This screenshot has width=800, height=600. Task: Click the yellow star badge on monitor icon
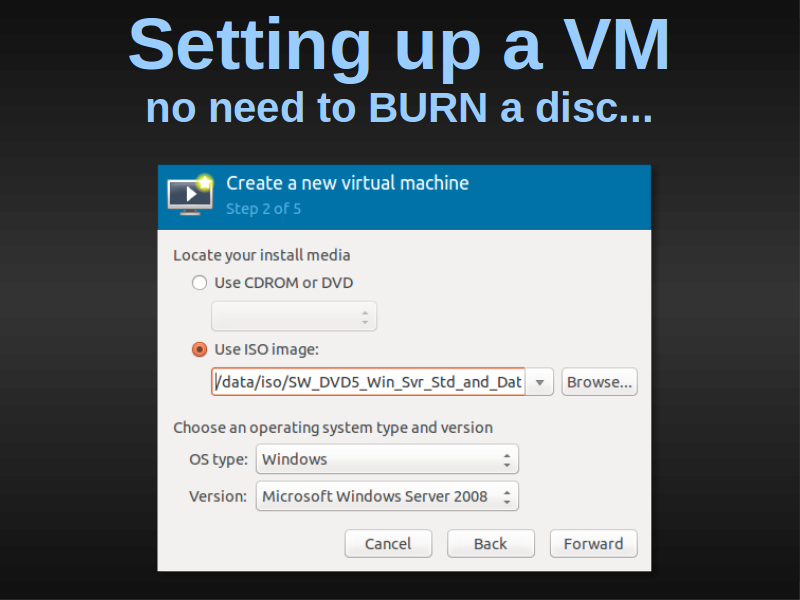click(205, 182)
